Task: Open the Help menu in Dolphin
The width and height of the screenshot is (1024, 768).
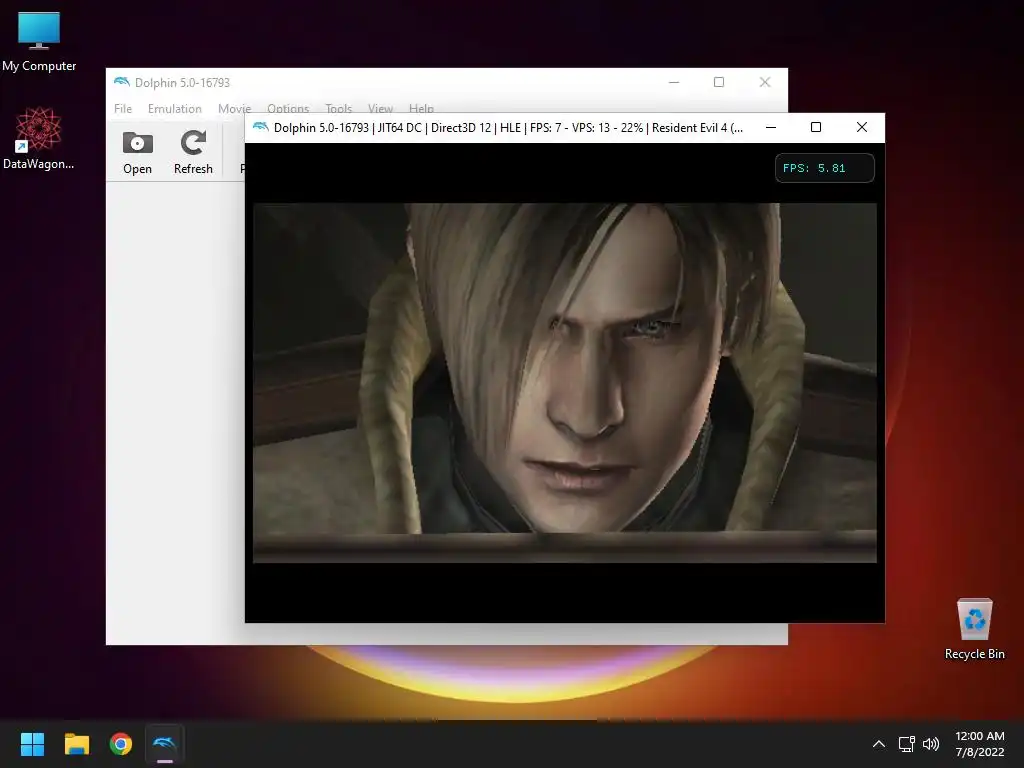Action: point(421,108)
